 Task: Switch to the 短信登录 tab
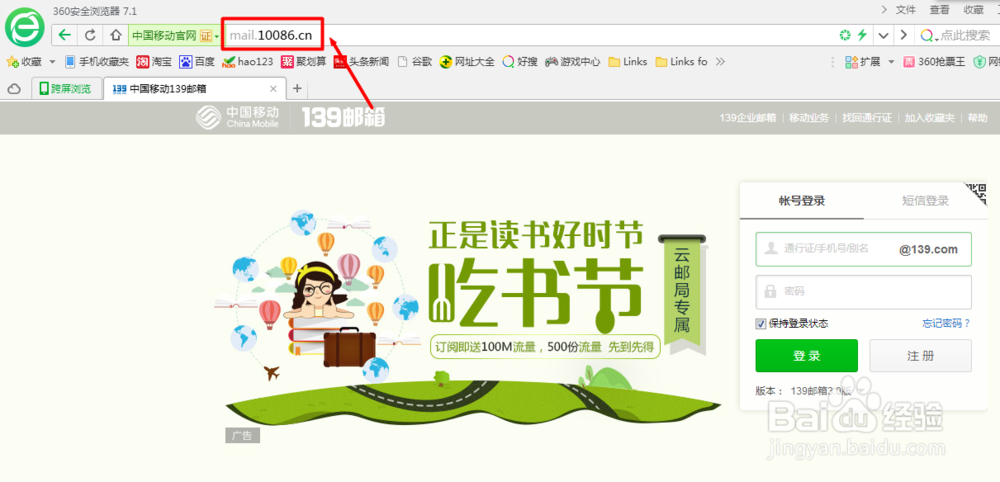tap(925, 201)
